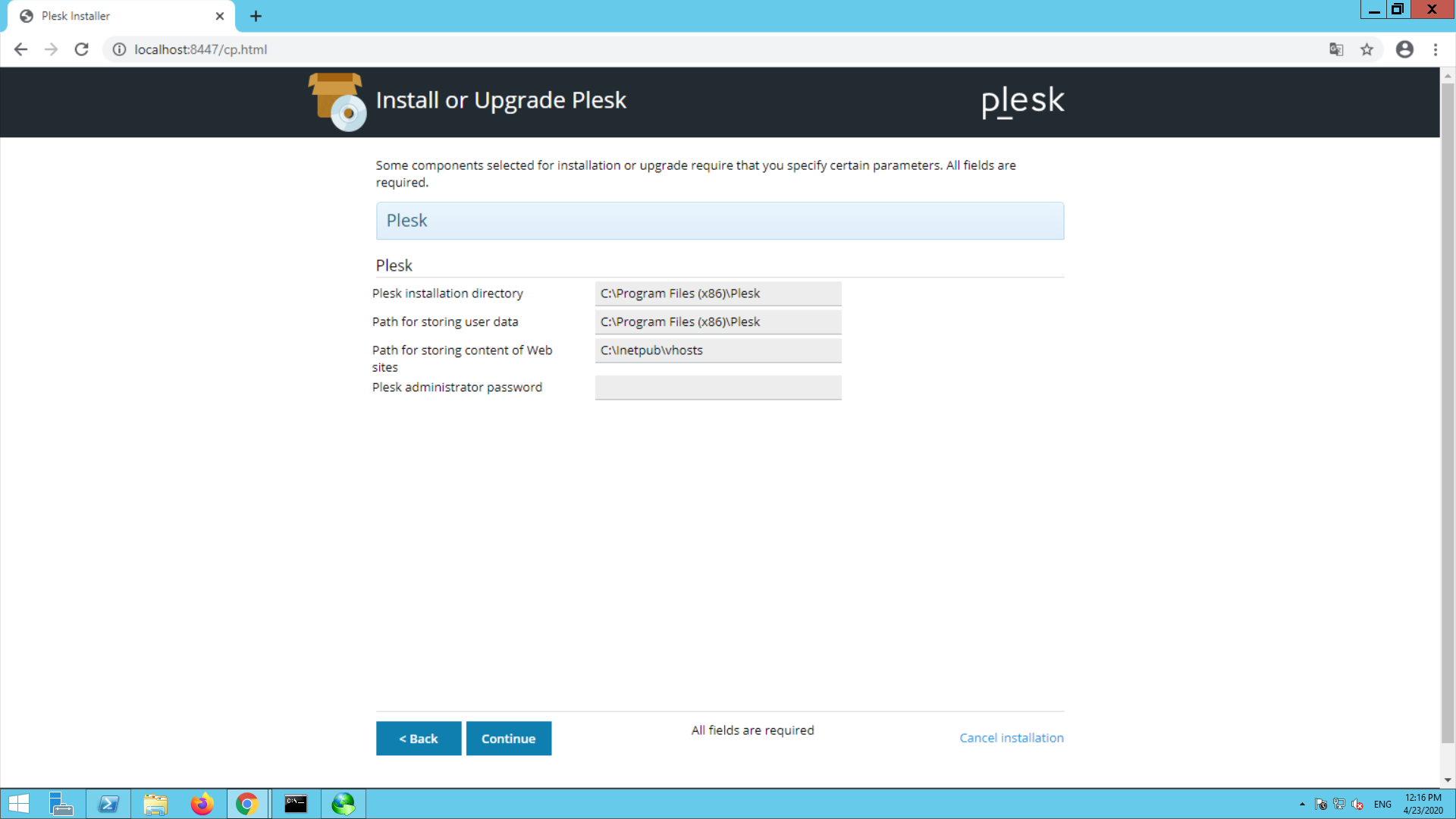The width and height of the screenshot is (1456, 819).
Task: Click the Continue button
Action: coord(508,739)
